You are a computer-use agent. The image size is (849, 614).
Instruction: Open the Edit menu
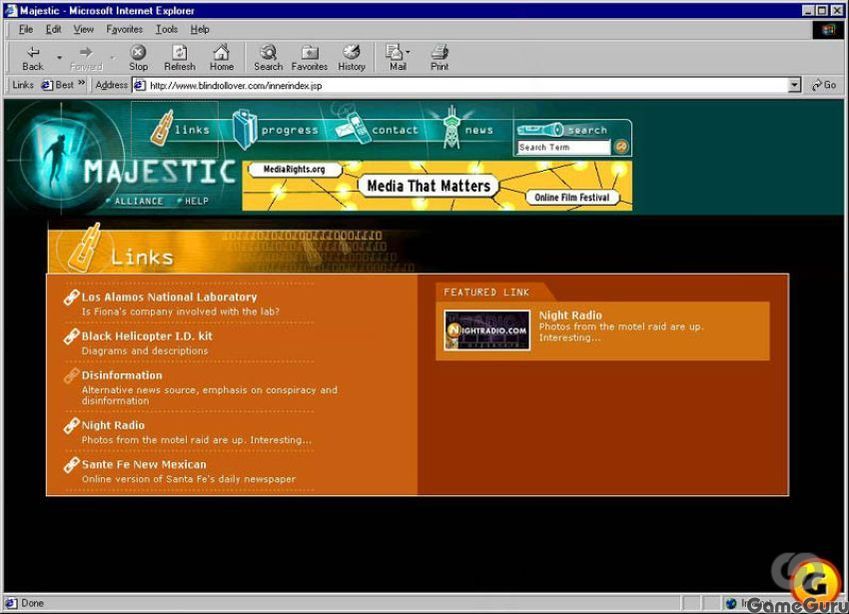point(53,29)
